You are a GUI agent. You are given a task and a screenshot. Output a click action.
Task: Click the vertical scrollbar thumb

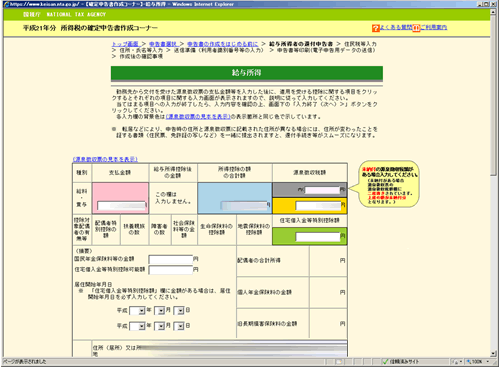pyautogui.click(x=493, y=95)
